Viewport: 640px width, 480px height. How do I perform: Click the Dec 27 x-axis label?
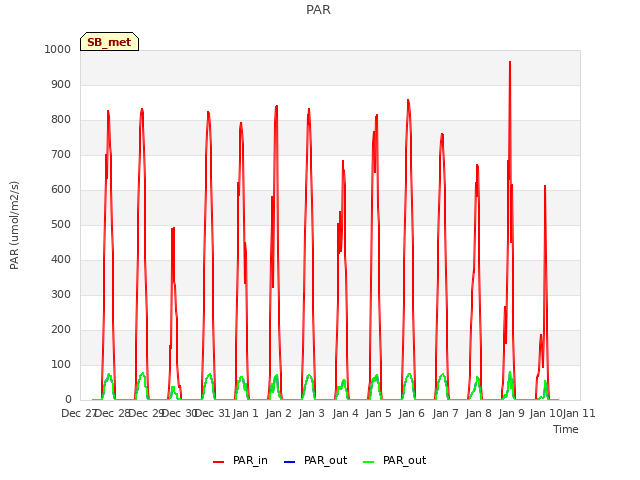click(x=78, y=413)
